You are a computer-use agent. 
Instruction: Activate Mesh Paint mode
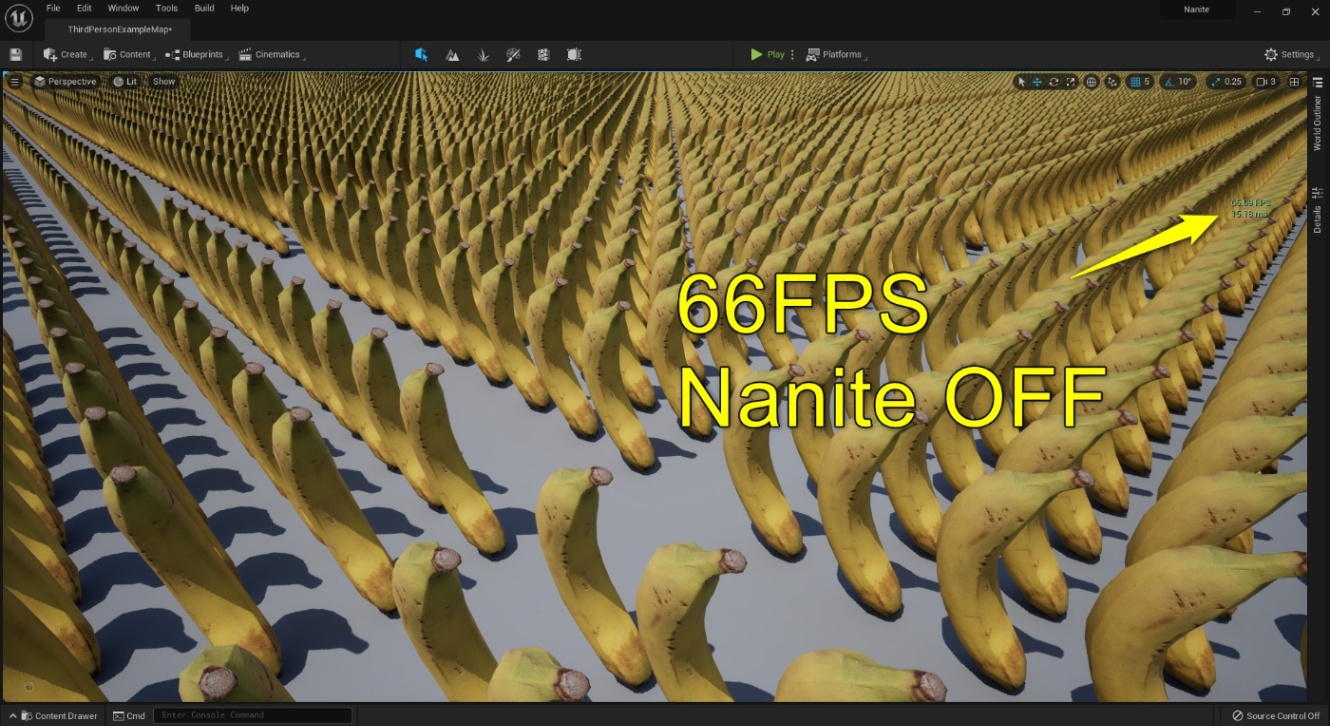(x=512, y=55)
